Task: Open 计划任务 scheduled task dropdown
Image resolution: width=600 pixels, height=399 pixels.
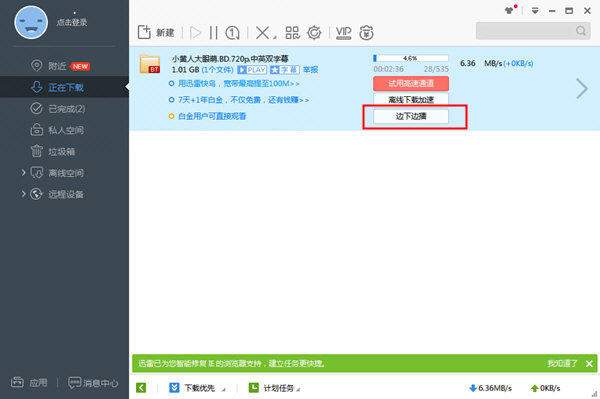Action: [274, 388]
